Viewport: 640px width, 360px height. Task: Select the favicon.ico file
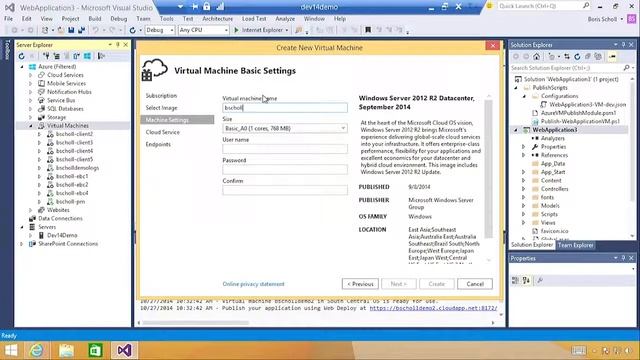point(554,231)
